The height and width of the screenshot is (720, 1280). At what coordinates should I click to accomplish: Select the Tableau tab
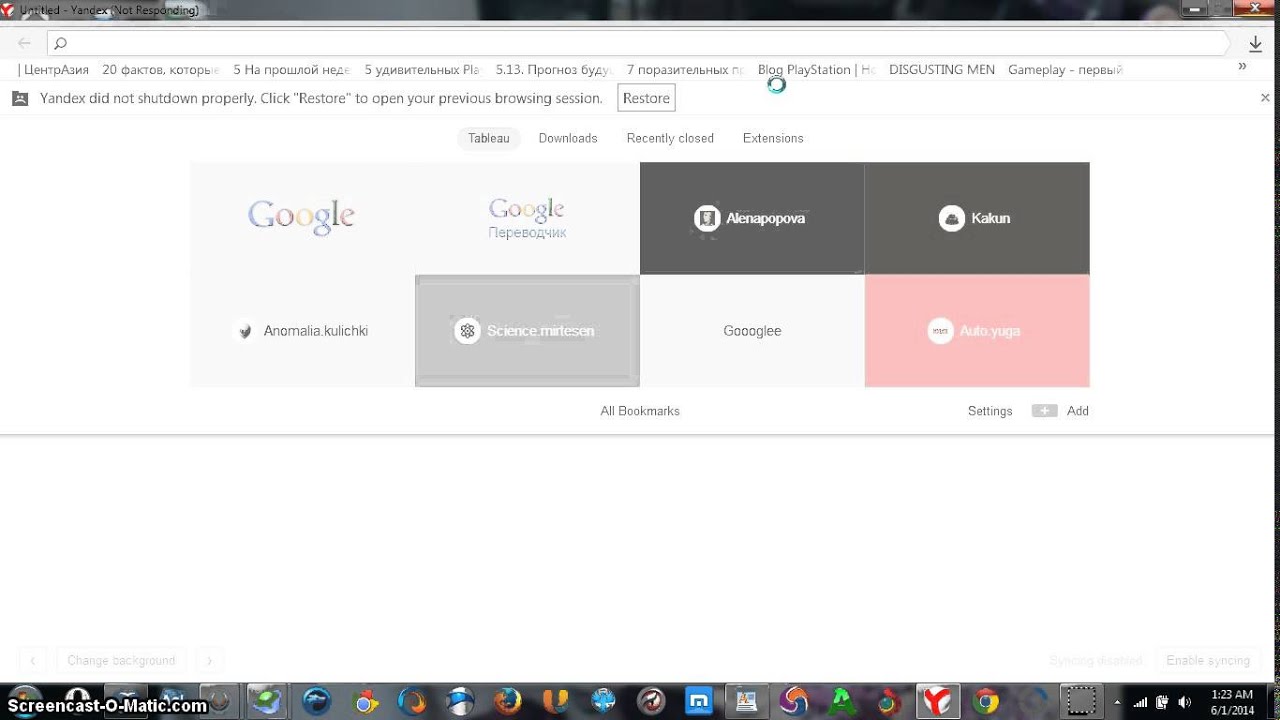489,138
